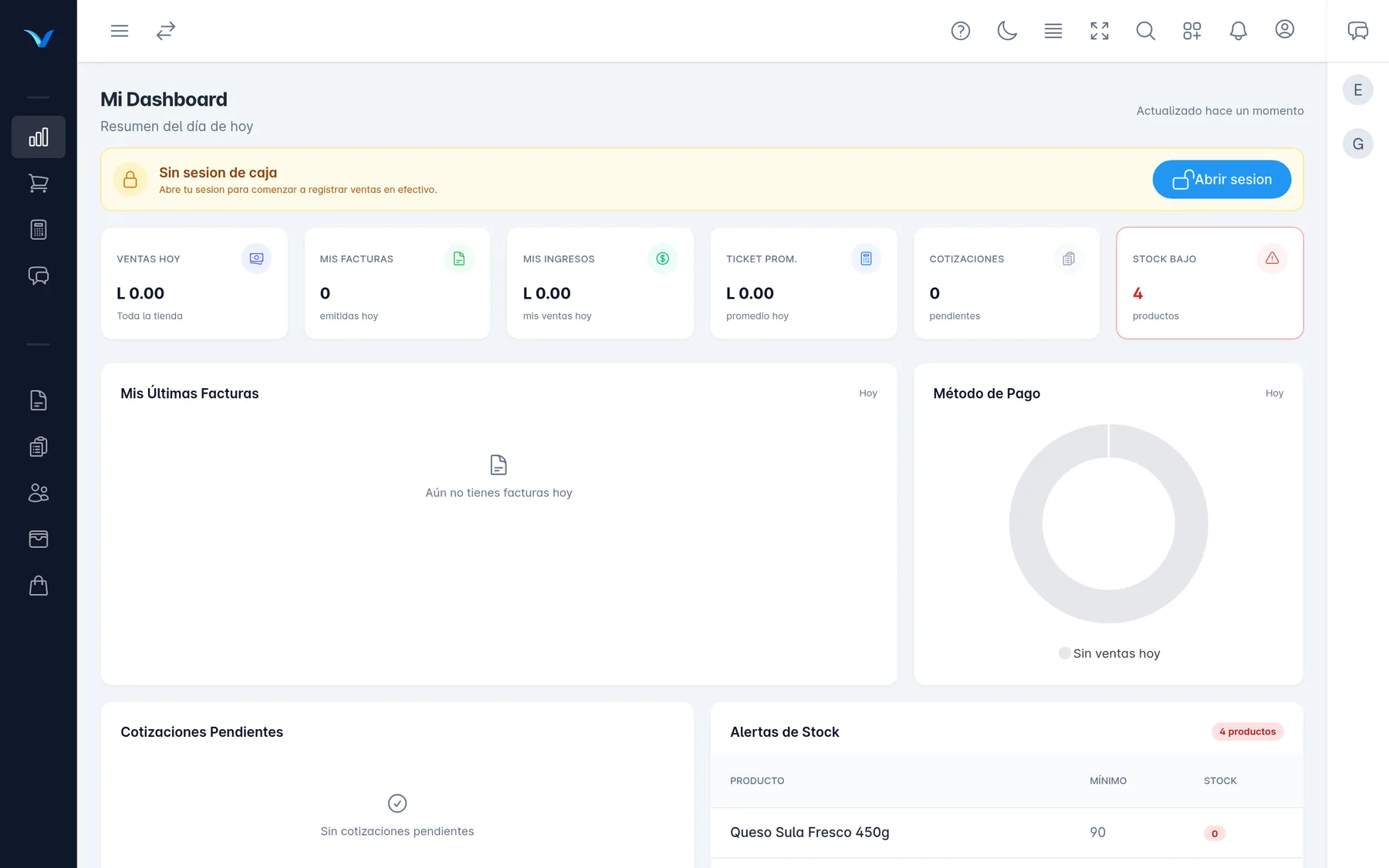Open the customers people sidebar icon
The image size is (1389, 868).
(39, 493)
